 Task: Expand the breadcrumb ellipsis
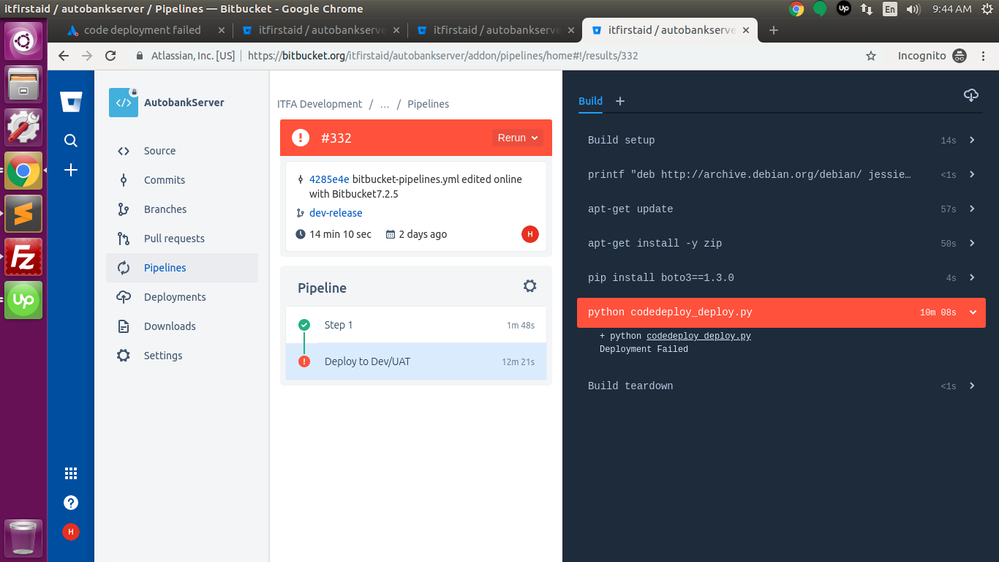pos(385,104)
